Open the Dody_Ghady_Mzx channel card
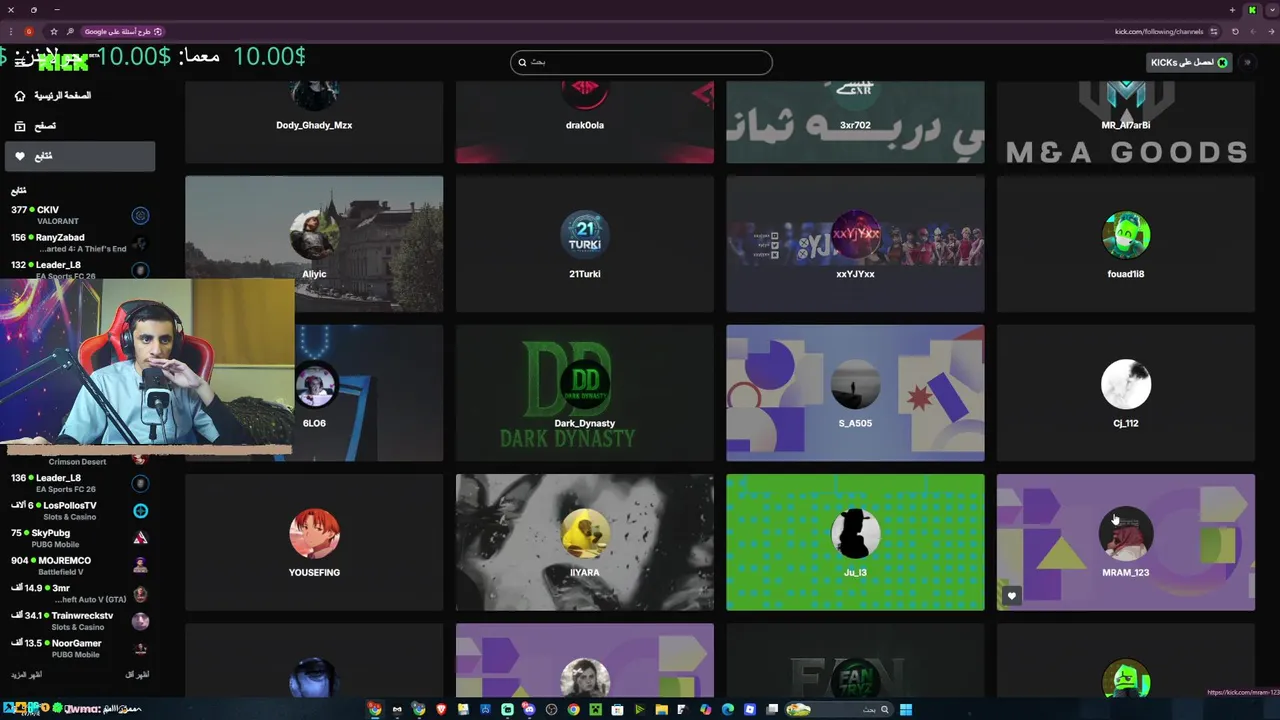 [x=314, y=122]
